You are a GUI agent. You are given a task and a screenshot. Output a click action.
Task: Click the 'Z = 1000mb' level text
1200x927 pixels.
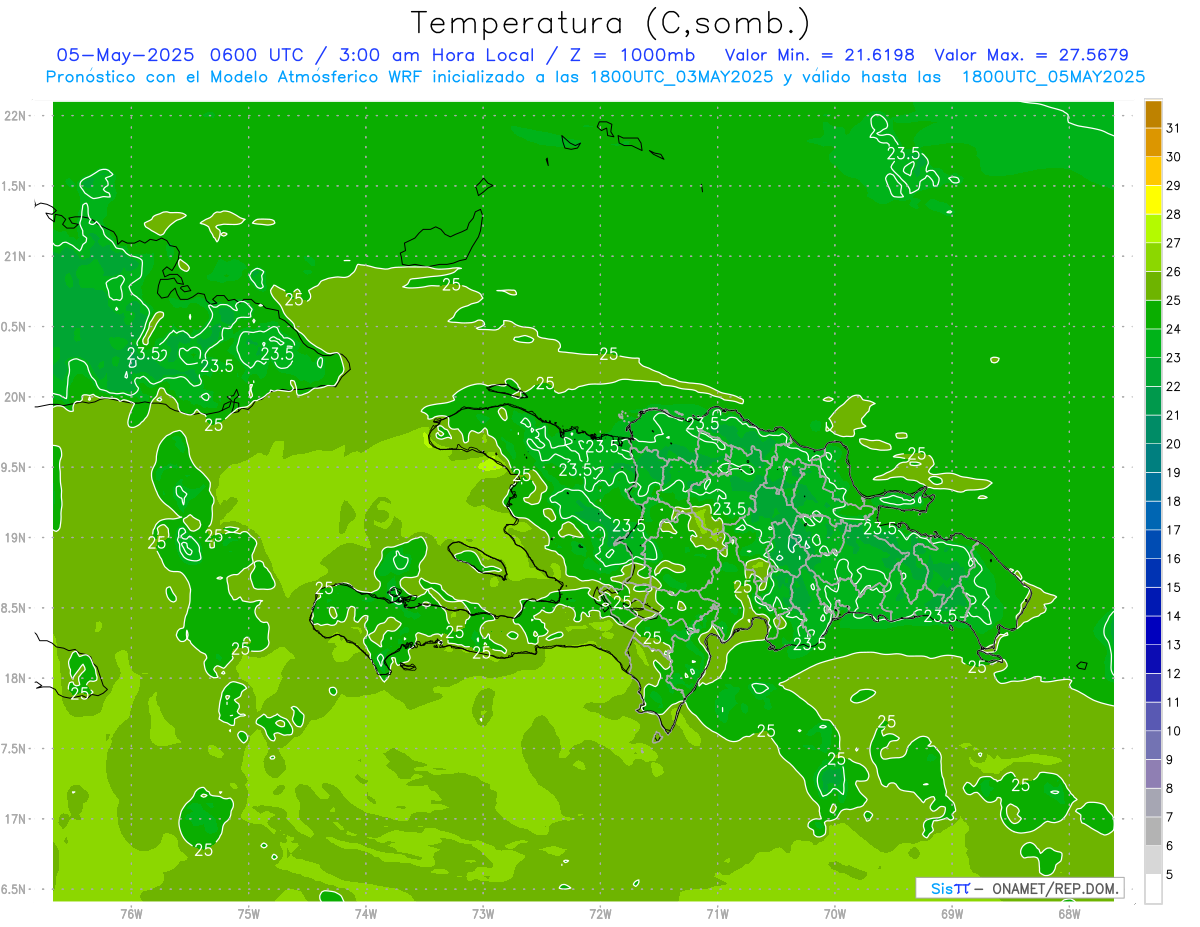pos(632,55)
